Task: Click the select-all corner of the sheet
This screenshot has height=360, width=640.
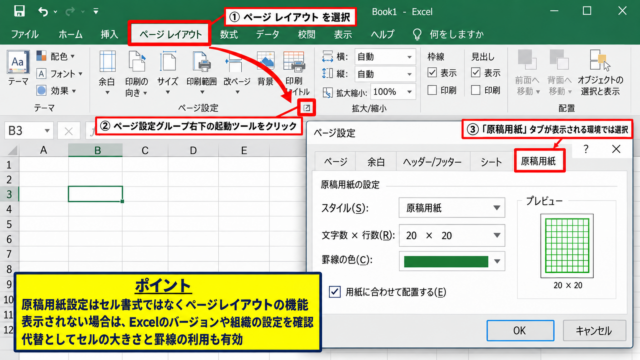Action: [12, 151]
